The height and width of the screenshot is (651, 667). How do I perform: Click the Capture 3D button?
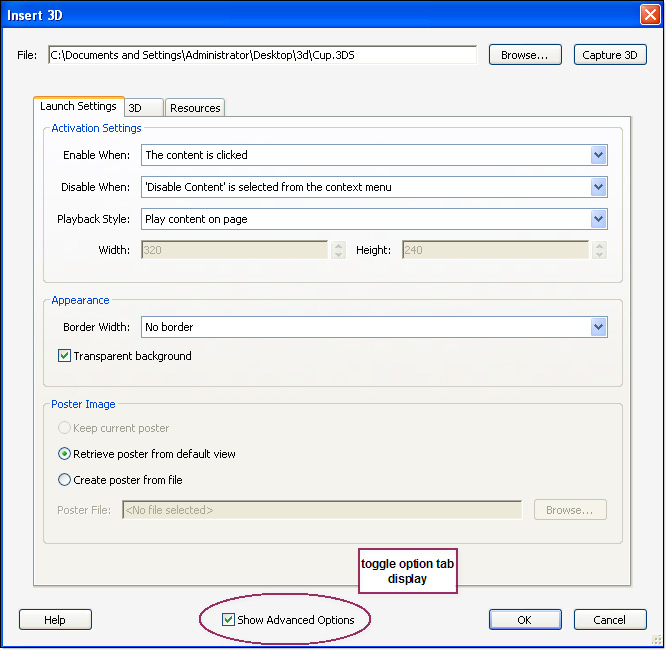pyautogui.click(x=609, y=55)
